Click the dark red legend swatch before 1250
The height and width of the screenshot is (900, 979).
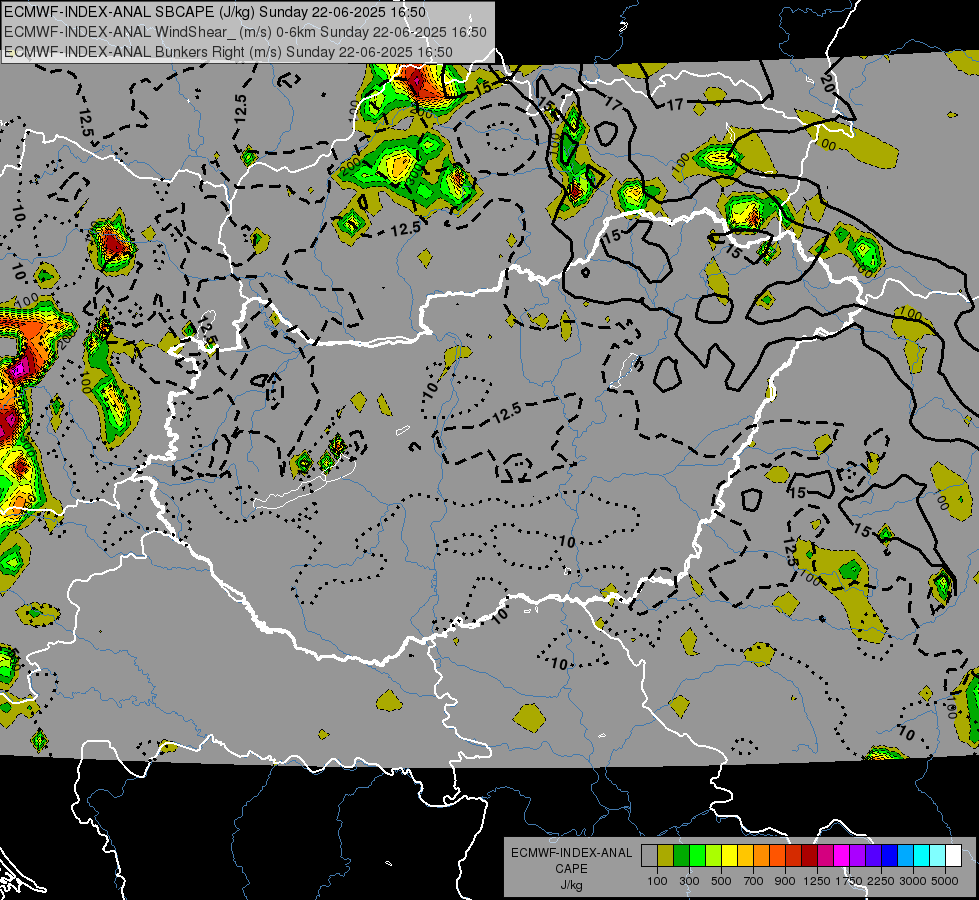[x=810, y=856]
